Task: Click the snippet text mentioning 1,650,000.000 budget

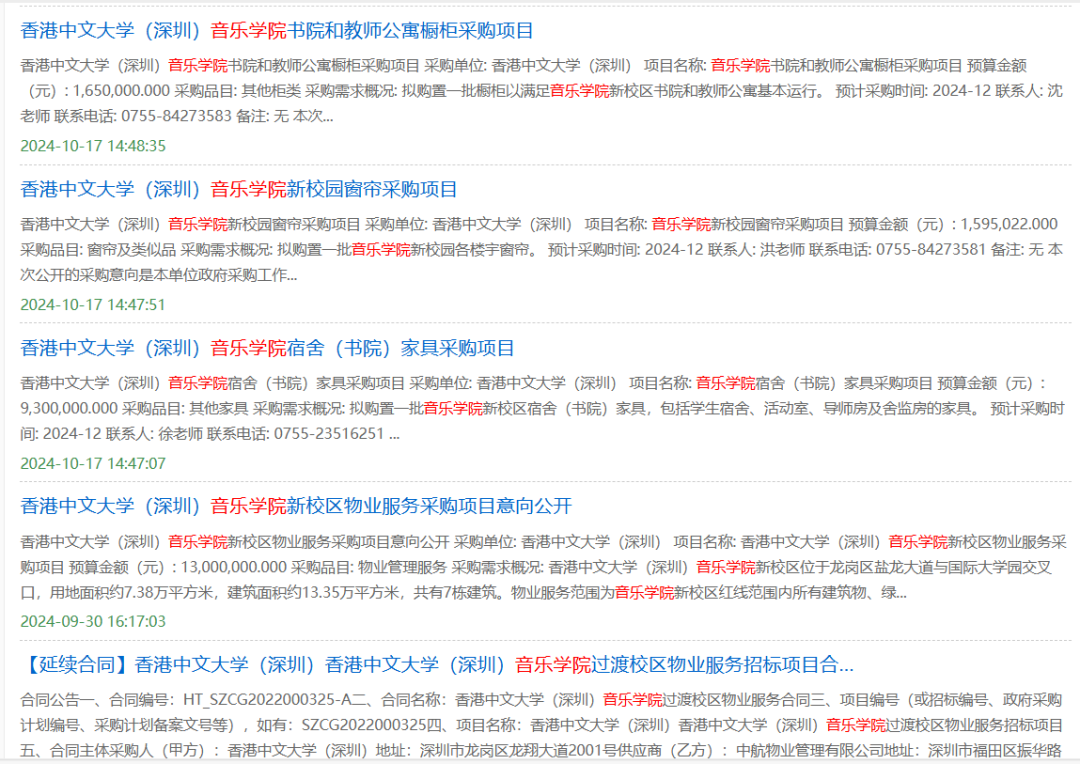Action: pos(541,91)
